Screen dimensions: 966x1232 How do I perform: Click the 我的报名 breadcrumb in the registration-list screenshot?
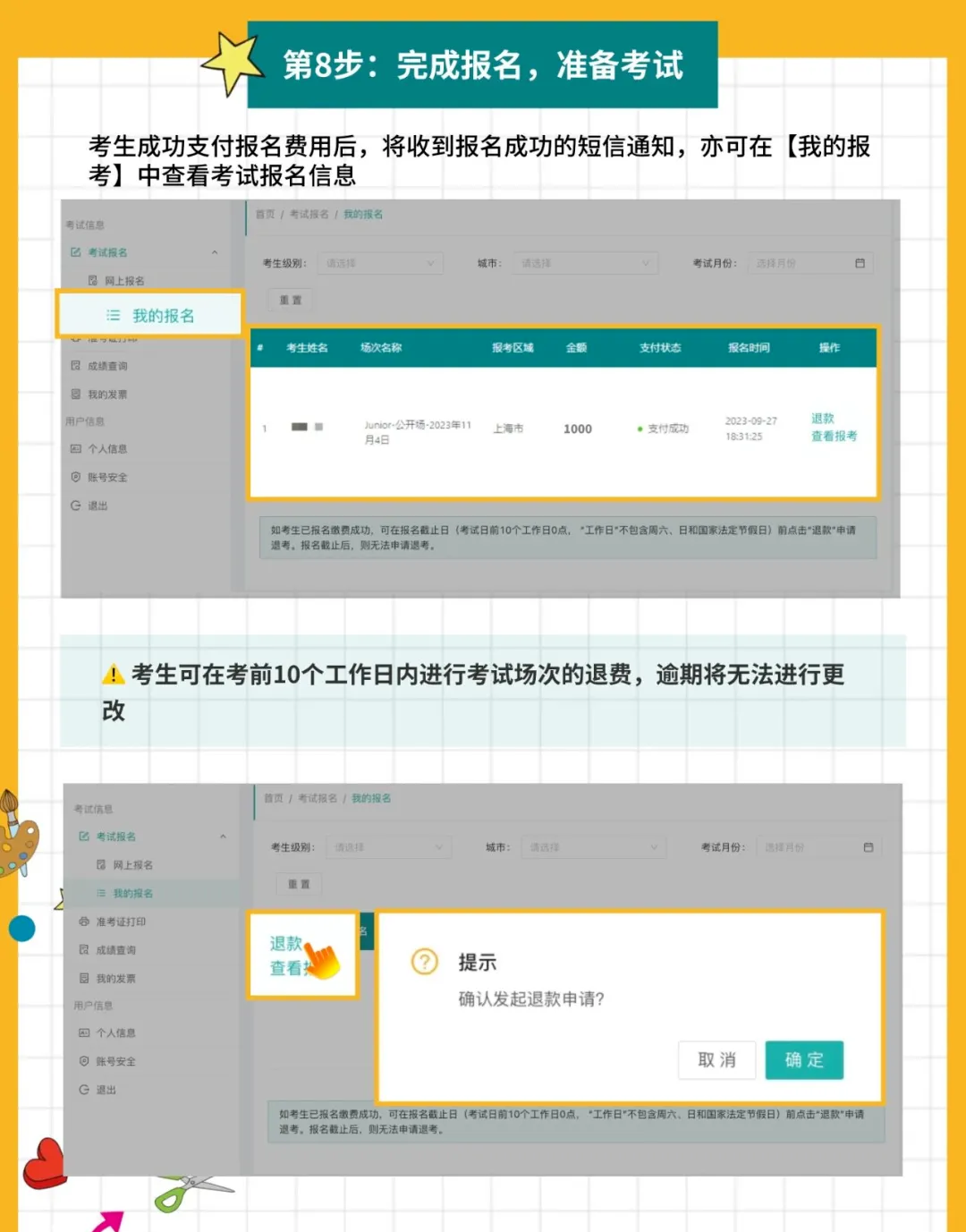(363, 215)
